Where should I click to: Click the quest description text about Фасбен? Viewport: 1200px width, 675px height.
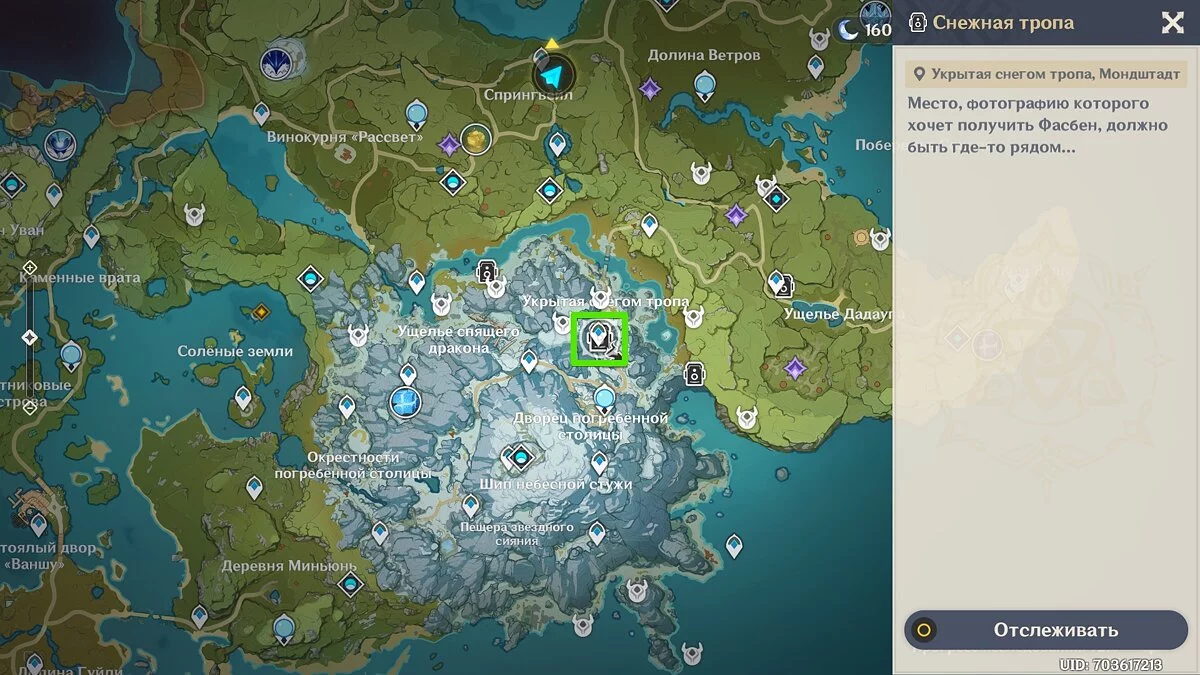(x=1039, y=125)
